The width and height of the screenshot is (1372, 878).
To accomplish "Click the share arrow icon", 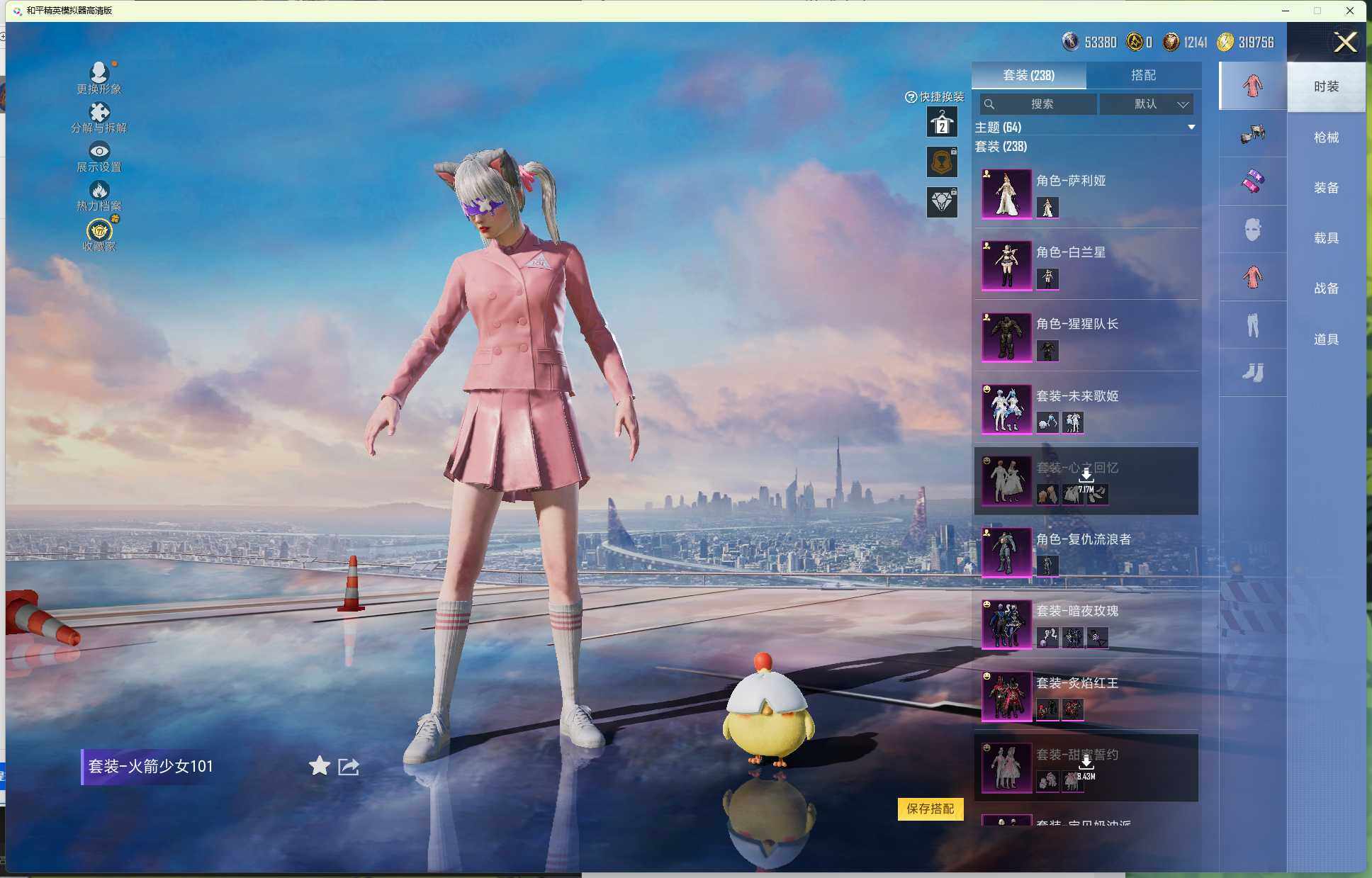I will 349,766.
